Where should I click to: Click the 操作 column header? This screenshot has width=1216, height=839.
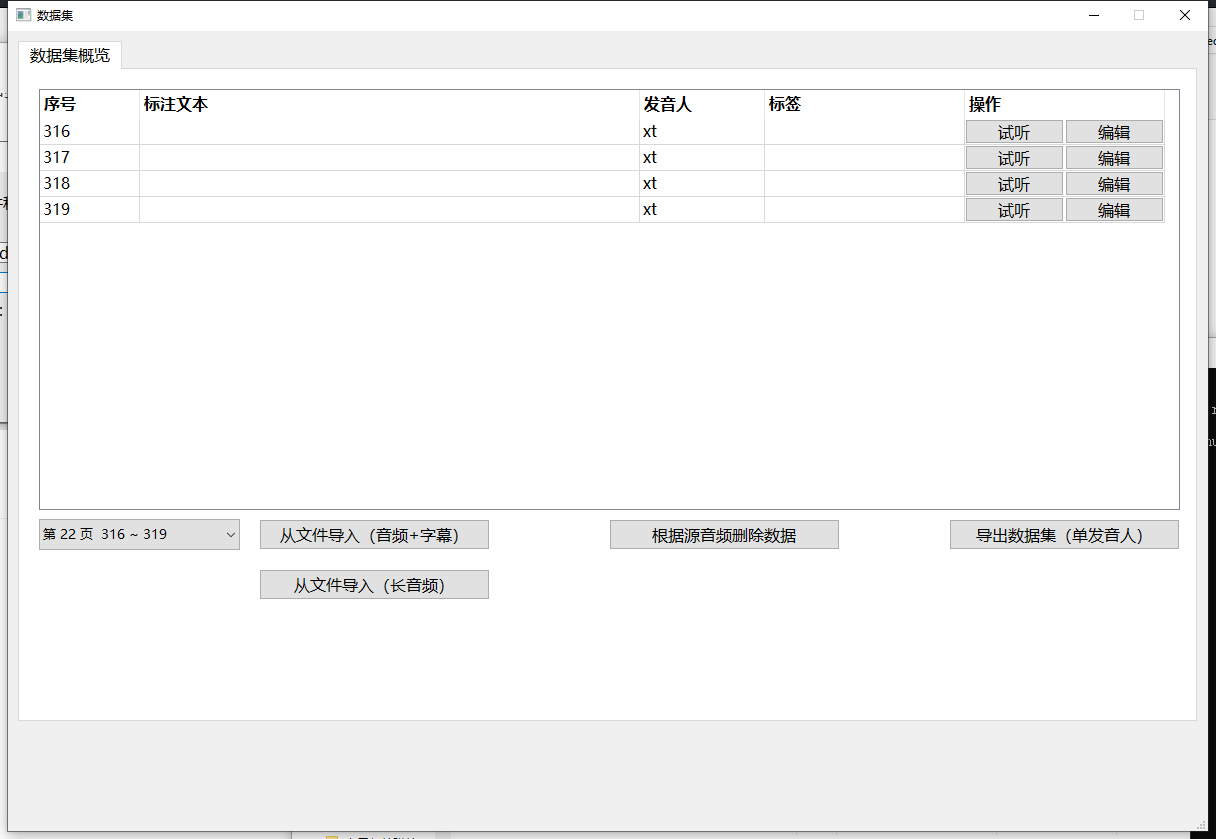1064,104
